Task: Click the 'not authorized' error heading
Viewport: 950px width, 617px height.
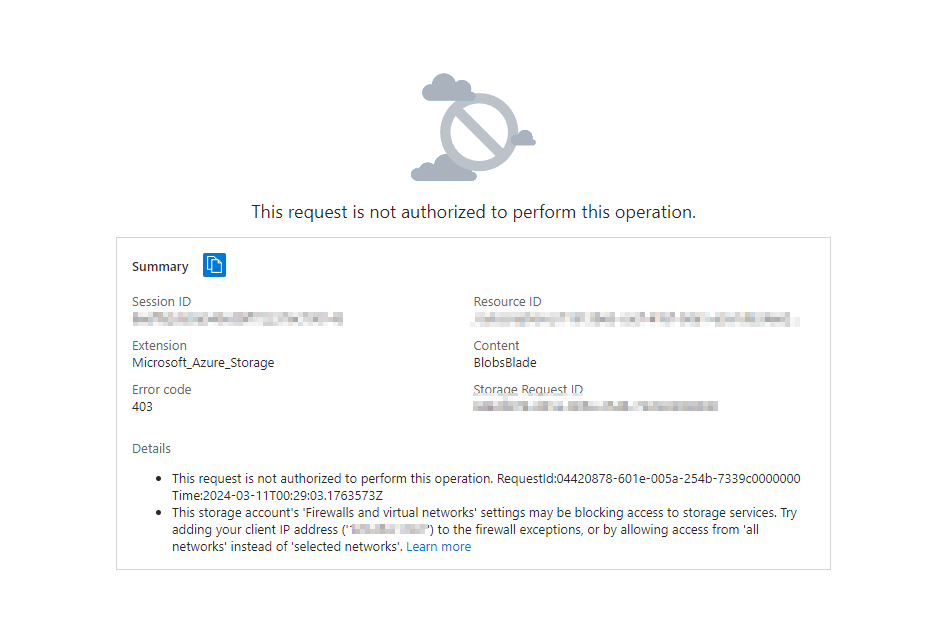Action: pyautogui.click(x=473, y=212)
